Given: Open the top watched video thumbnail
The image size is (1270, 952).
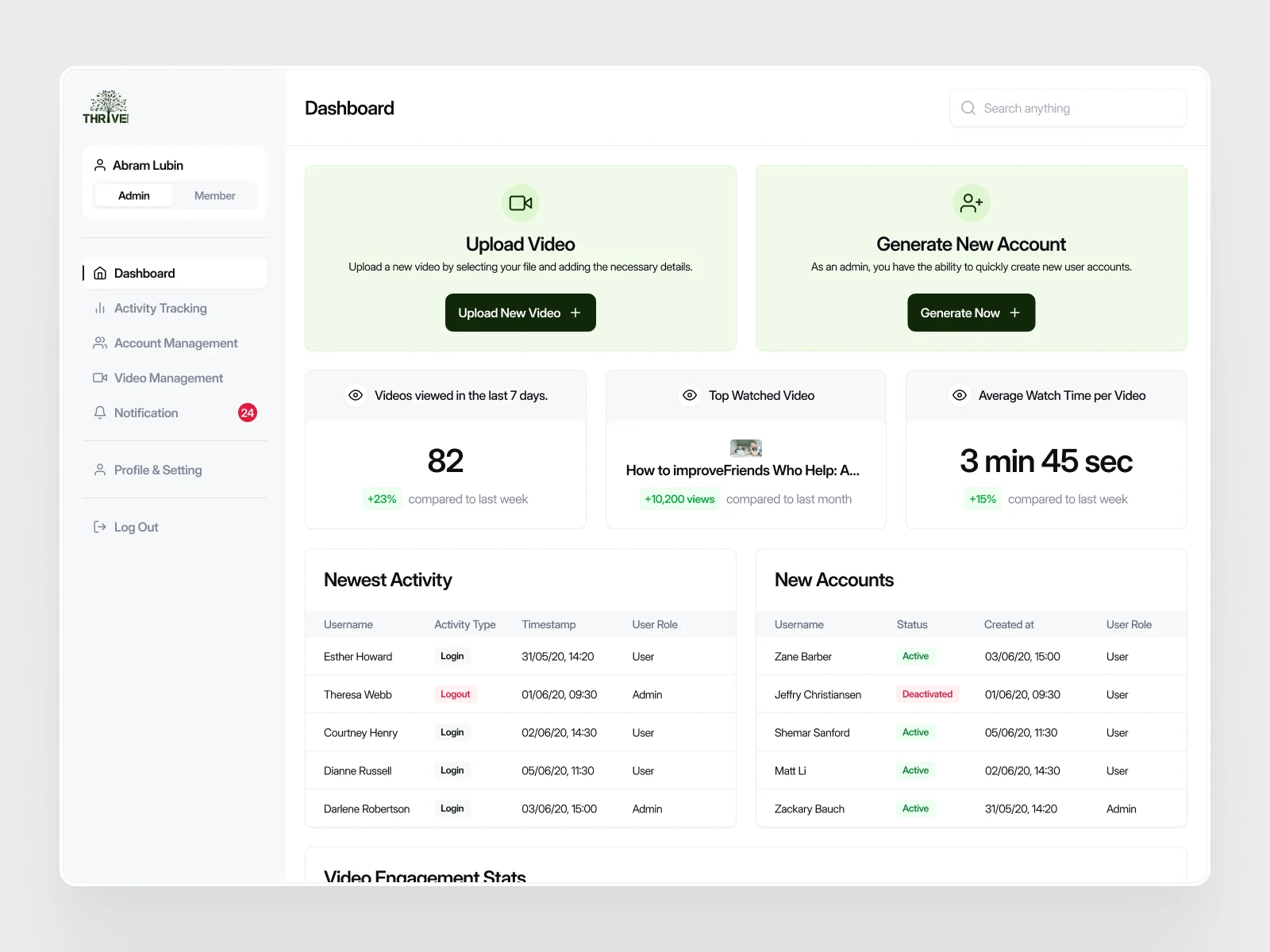Looking at the screenshot, I should click(746, 448).
